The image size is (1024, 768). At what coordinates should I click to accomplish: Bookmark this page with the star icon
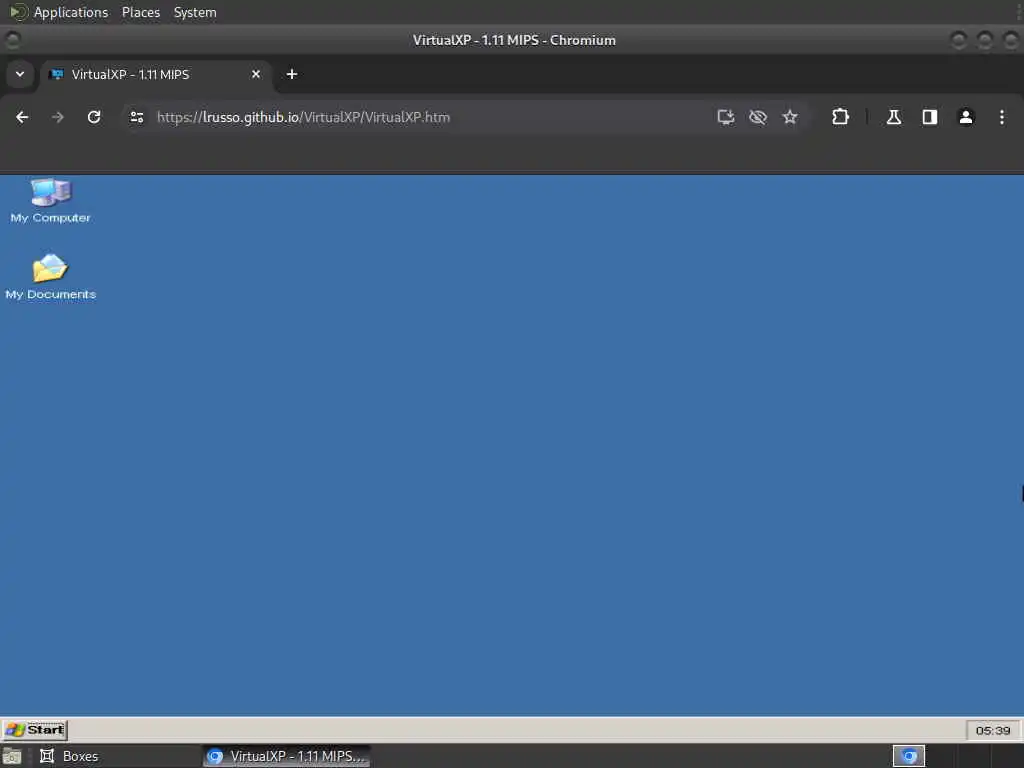[x=790, y=117]
